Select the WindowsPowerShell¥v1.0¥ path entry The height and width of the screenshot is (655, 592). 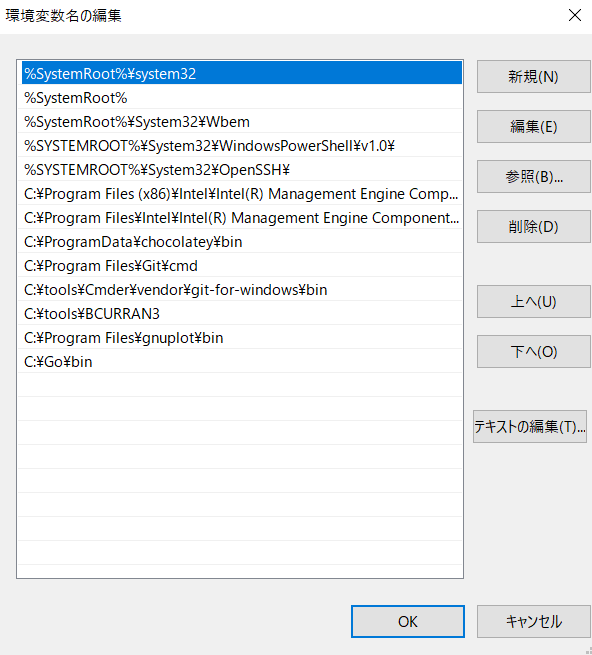[241, 145]
